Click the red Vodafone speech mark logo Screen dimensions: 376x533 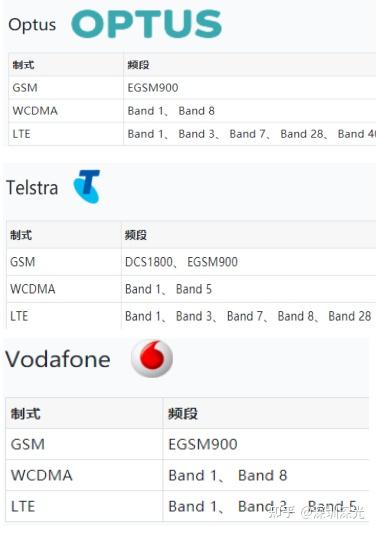152,358
